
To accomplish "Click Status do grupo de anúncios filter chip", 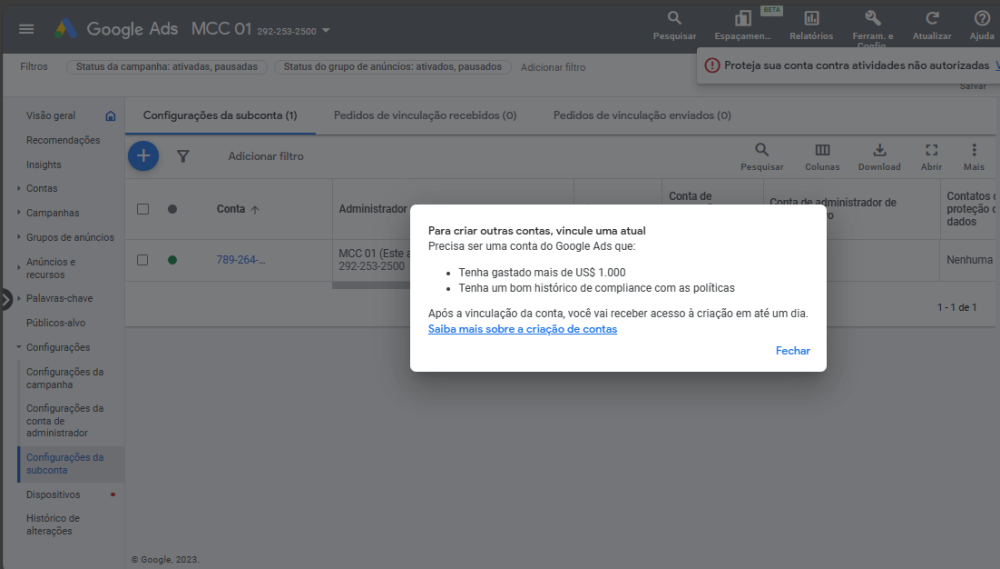I will [x=392, y=66].
